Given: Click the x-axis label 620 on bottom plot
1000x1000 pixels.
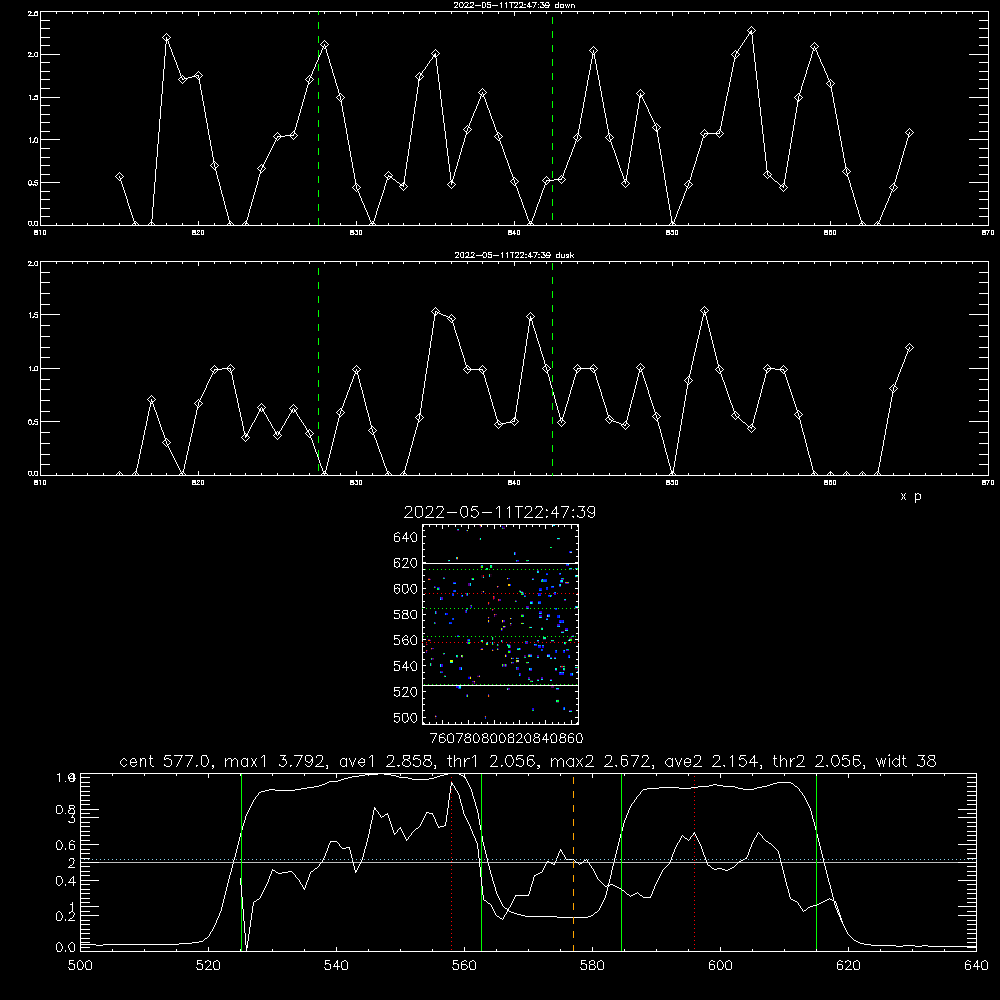Looking at the screenshot, I should click(x=848, y=966).
